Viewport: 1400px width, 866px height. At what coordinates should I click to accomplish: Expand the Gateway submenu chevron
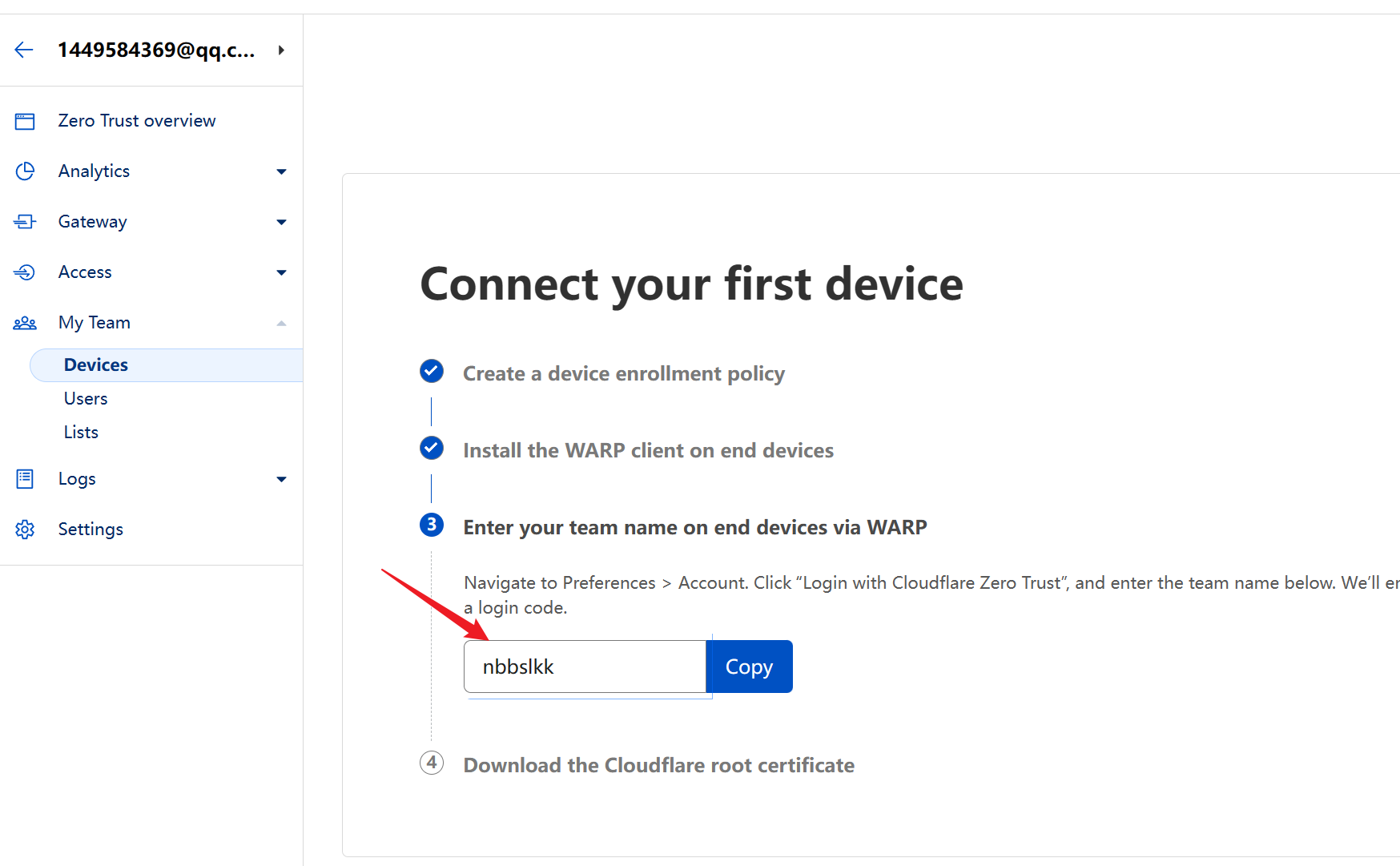point(281,222)
